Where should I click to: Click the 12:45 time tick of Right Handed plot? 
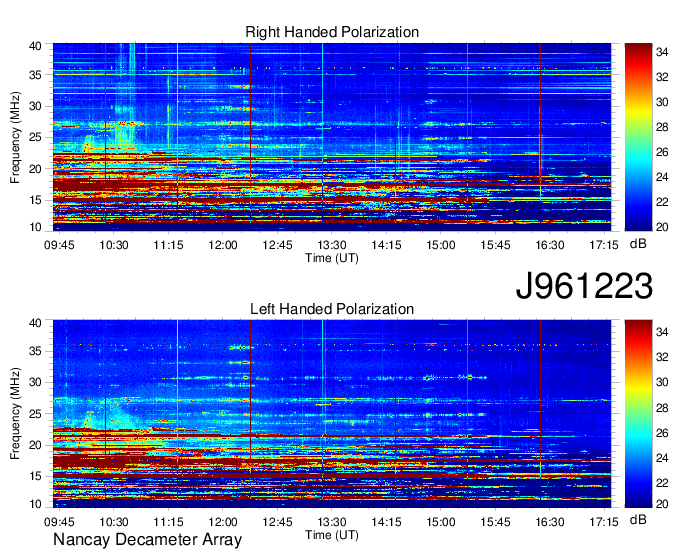277,245
